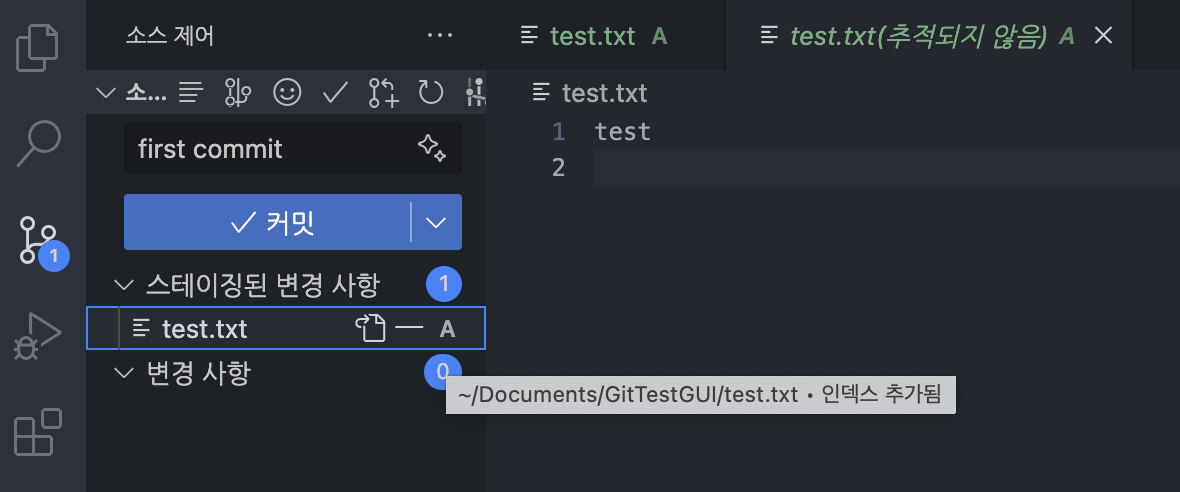The image size is (1180, 492).
Task: Collapse the 스테이징된 변경 사항 section
Action: coord(125,285)
